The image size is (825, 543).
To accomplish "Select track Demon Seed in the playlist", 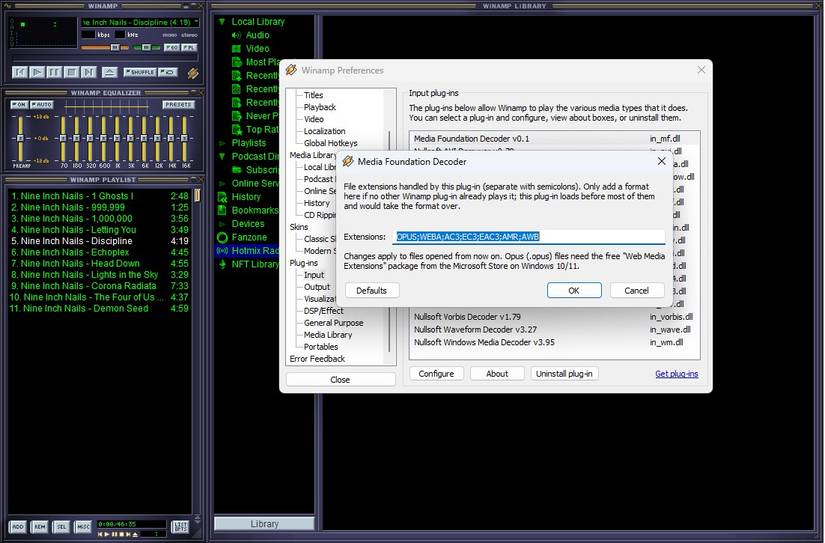I will (99, 308).
